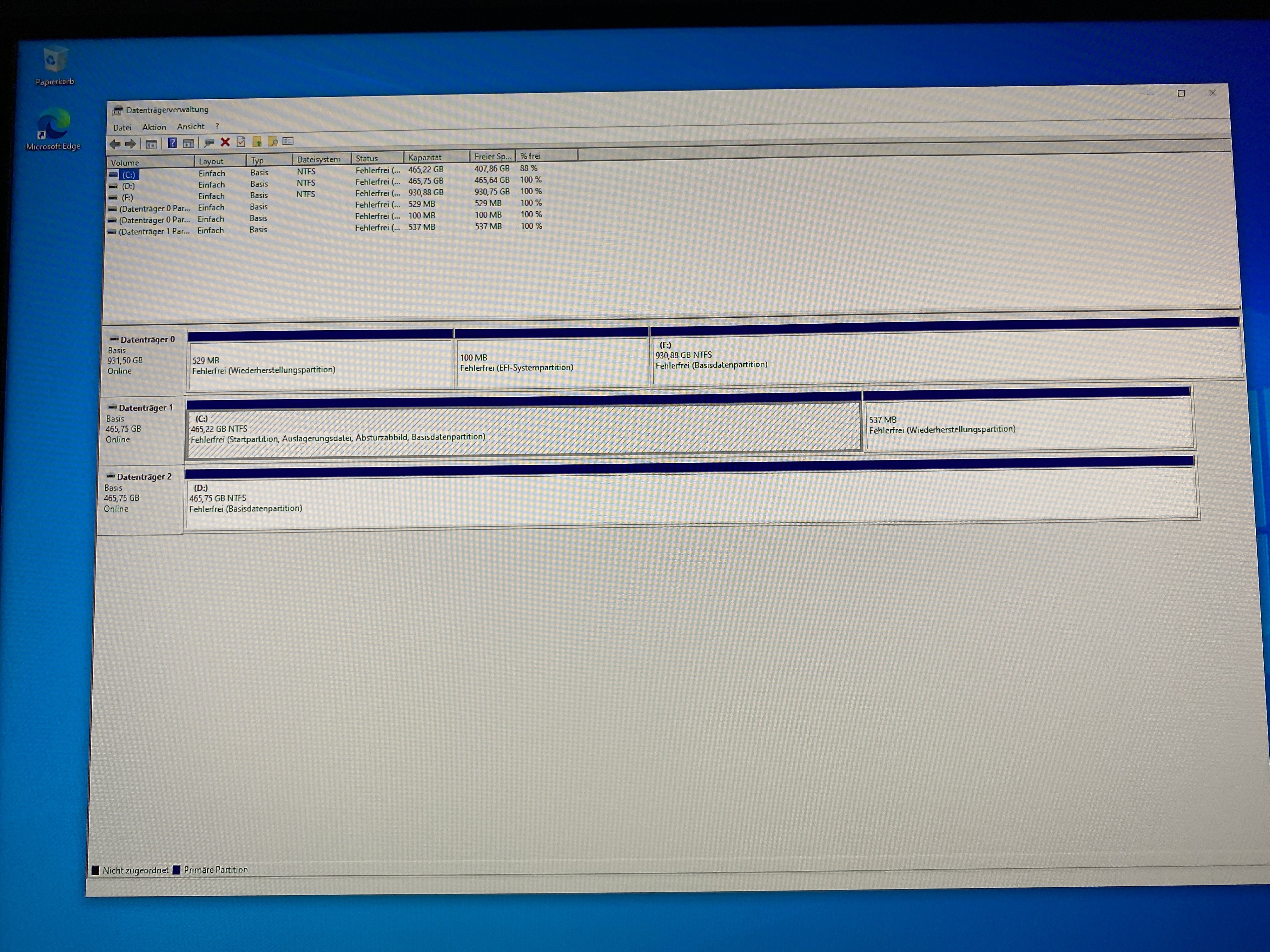Image resolution: width=1270 pixels, height=952 pixels.
Task: Click the folder with magnifier icon
Action: click(273, 141)
